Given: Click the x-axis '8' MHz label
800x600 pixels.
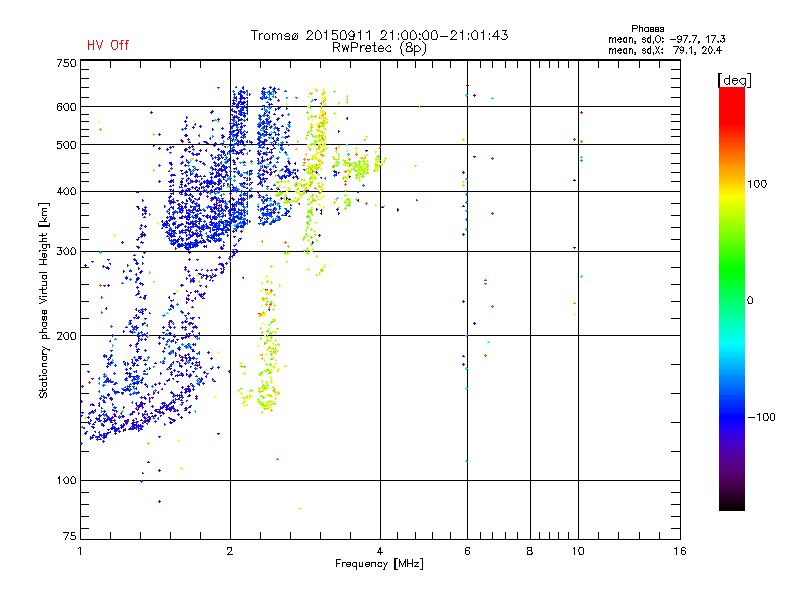Looking at the screenshot, I should click(530, 552).
